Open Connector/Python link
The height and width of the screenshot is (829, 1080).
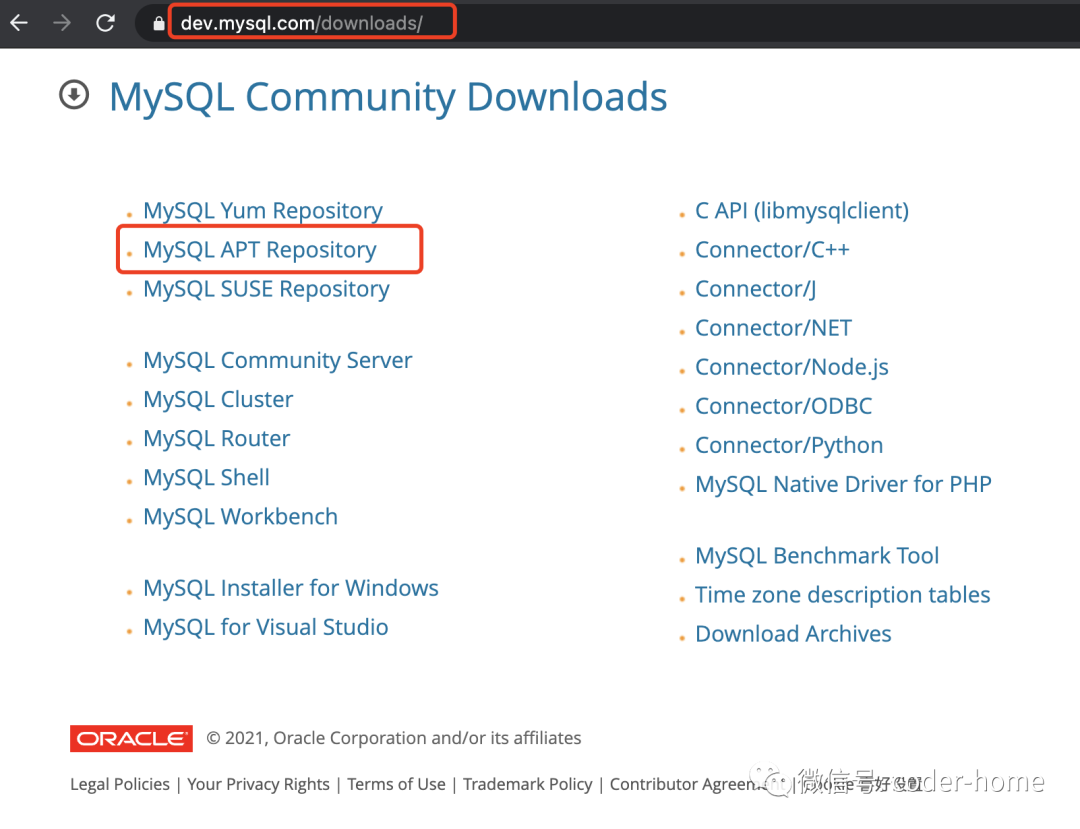[789, 446]
